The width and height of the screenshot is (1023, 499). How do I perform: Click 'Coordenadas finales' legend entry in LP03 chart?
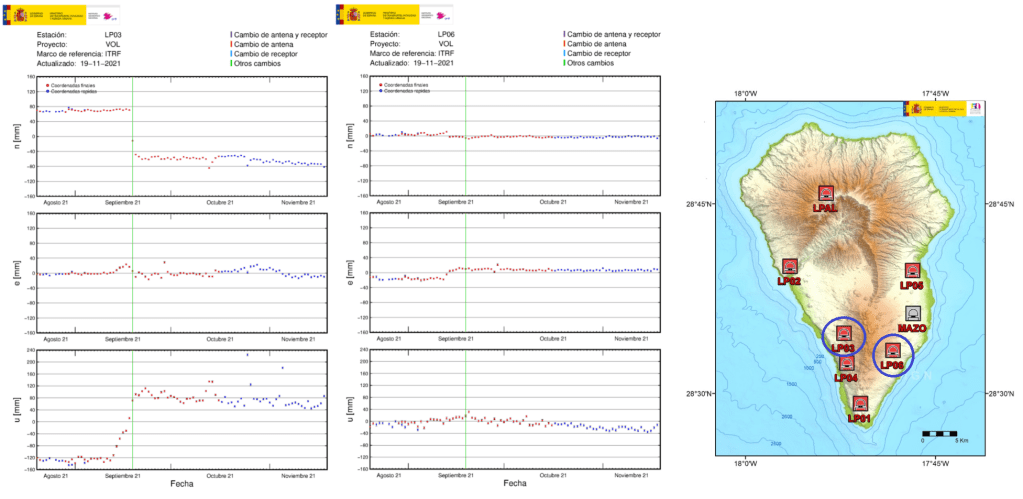point(71,86)
